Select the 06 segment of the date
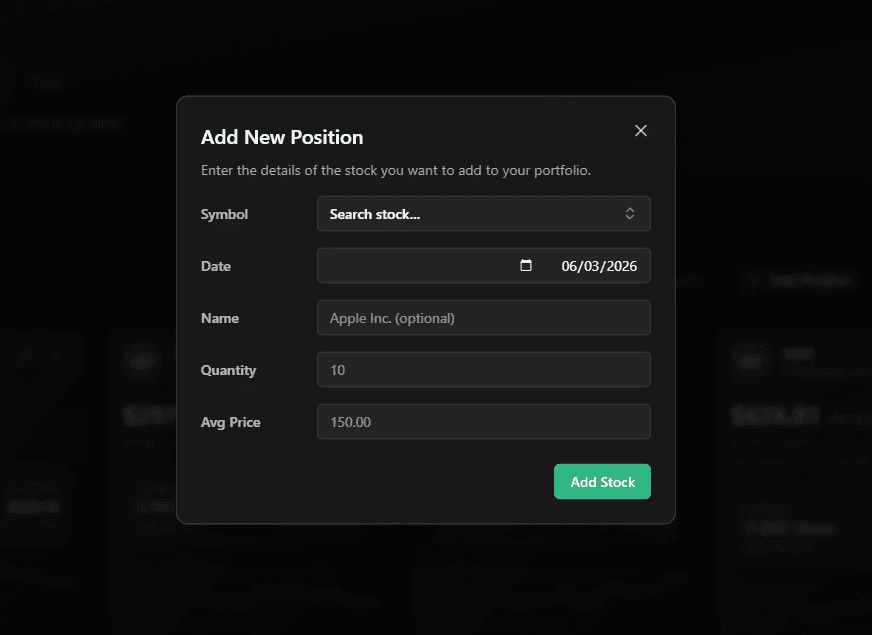872x635 pixels. pyautogui.click(x=569, y=266)
